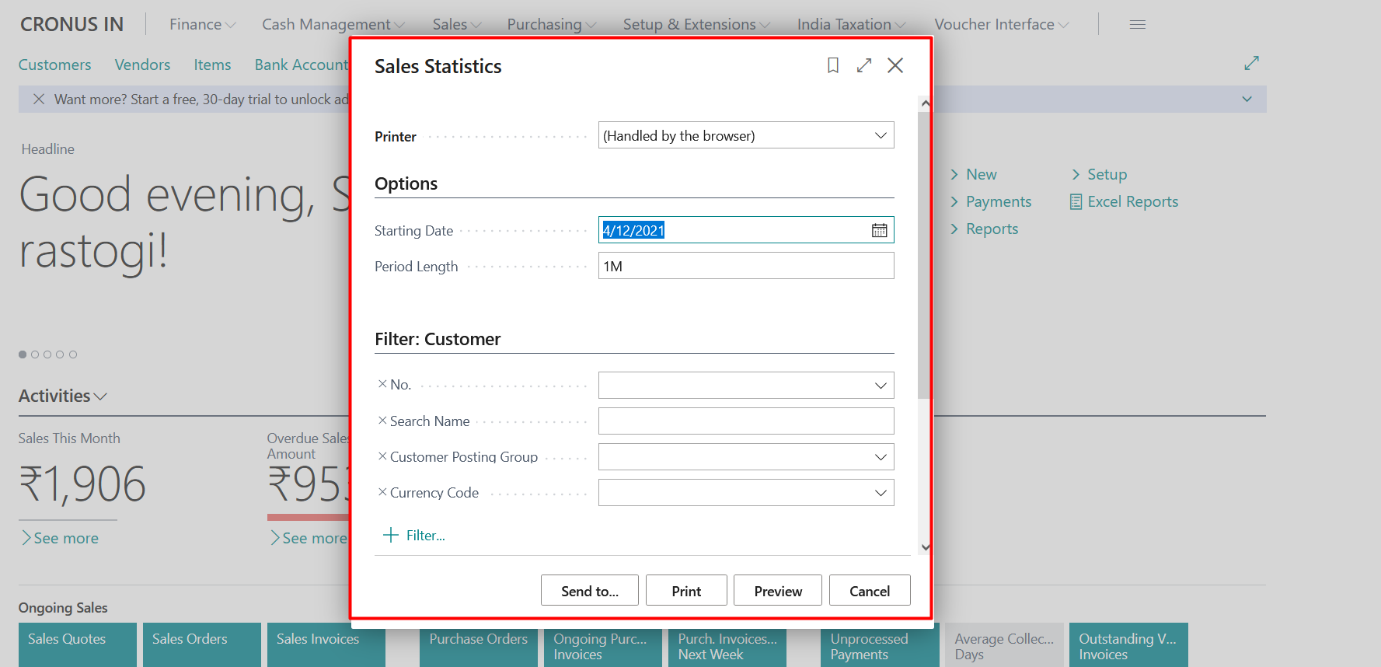Remove the Currency Code filter
This screenshot has height=667, width=1381.
pos(384,492)
